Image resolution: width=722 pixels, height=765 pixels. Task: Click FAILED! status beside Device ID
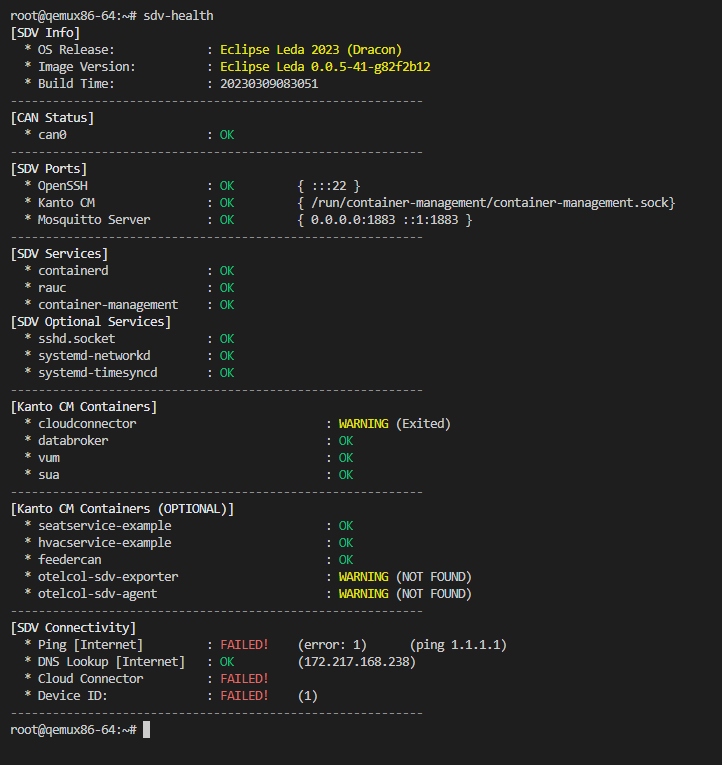(x=244, y=696)
